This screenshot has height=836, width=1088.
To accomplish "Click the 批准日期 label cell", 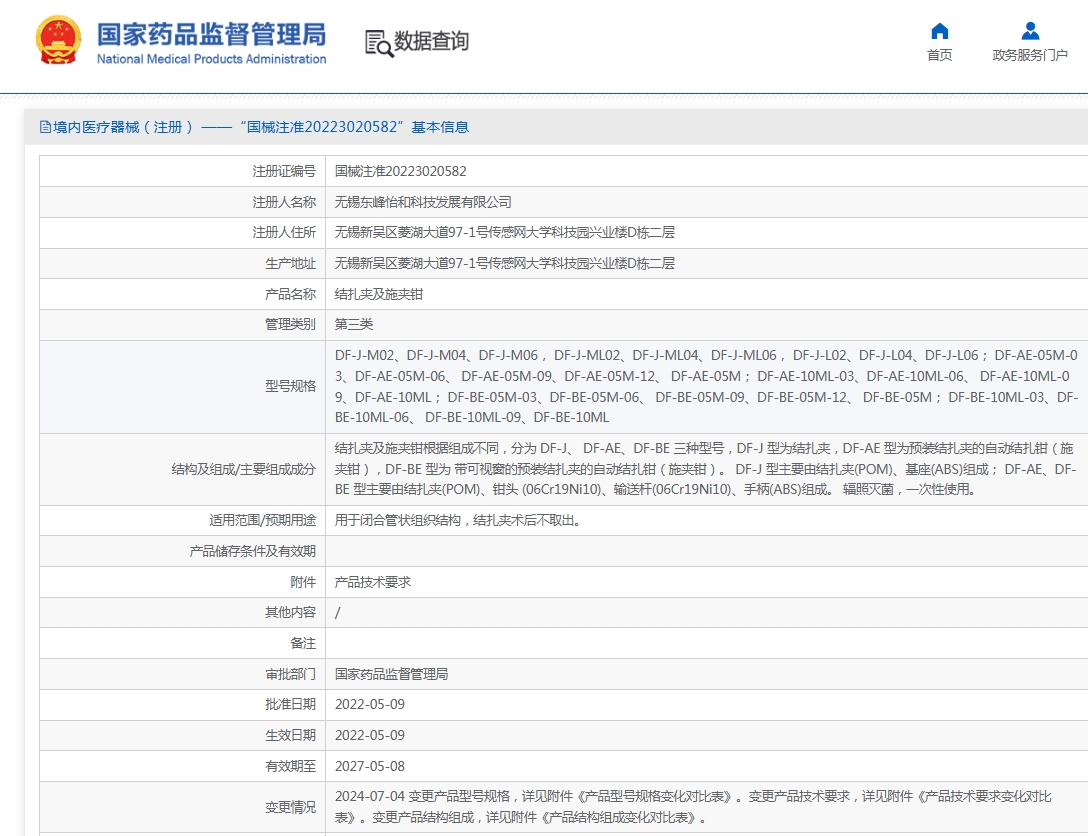I will coord(182,704).
